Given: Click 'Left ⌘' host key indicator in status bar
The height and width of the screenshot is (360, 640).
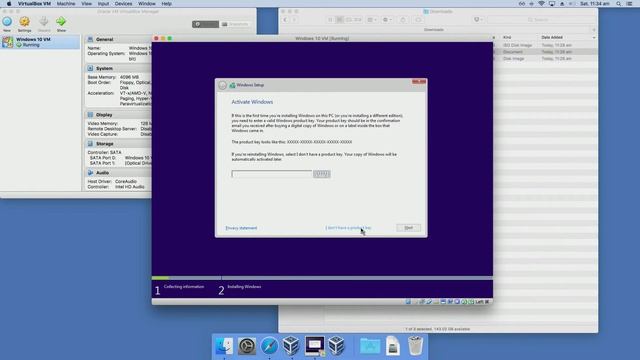Looking at the screenshot, I should coord(482,302).
